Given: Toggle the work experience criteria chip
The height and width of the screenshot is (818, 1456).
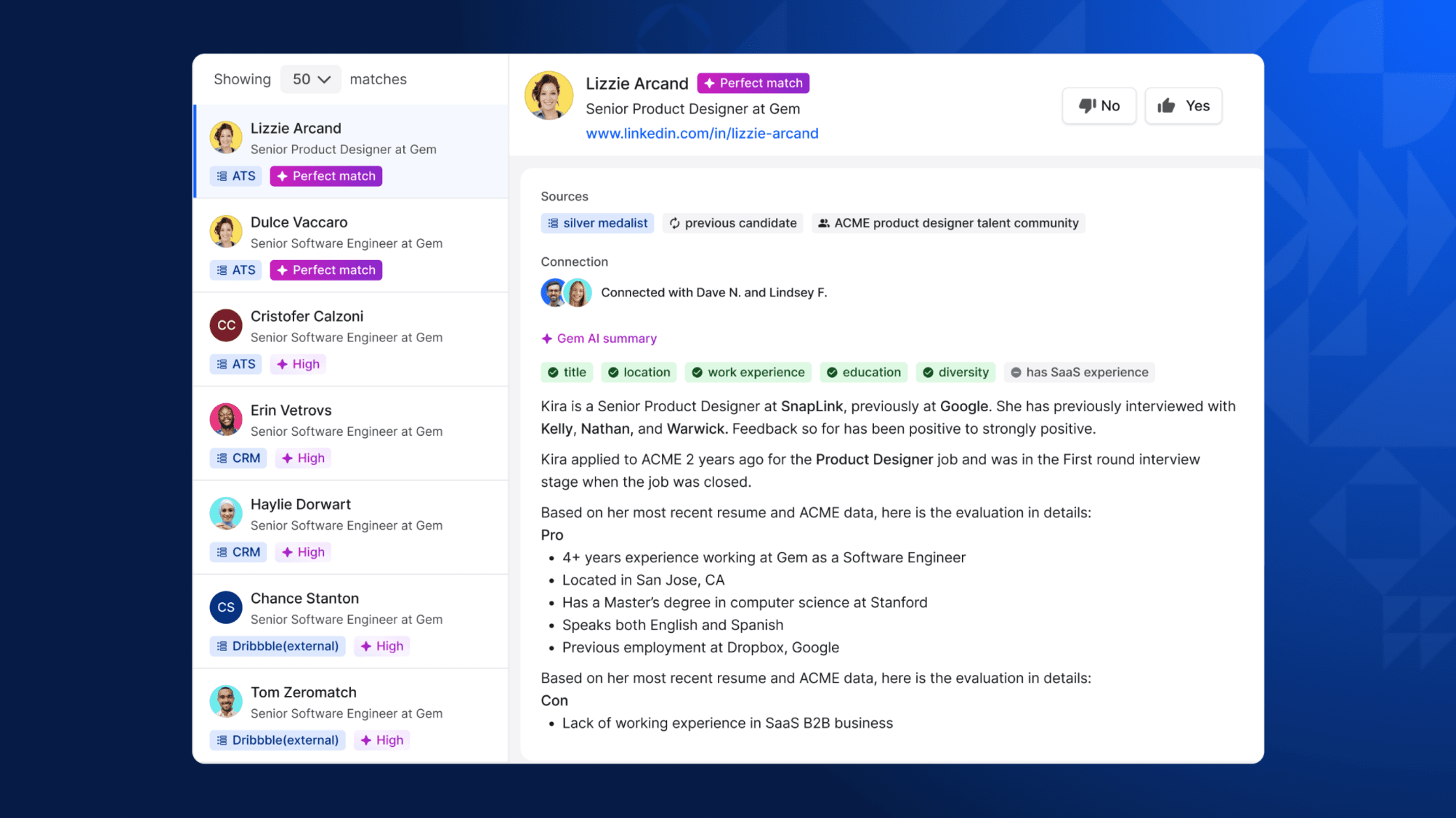Looking at the screenshot, I should [748, 373].
